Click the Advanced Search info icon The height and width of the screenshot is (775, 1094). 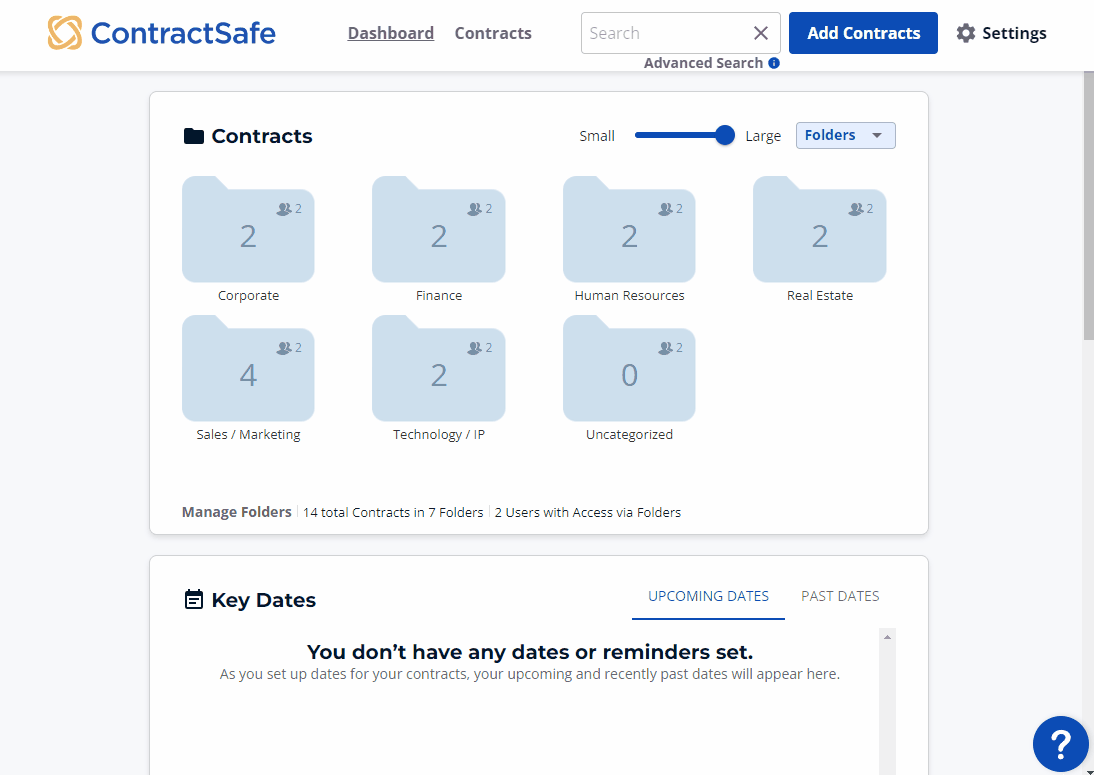[774, 62]
